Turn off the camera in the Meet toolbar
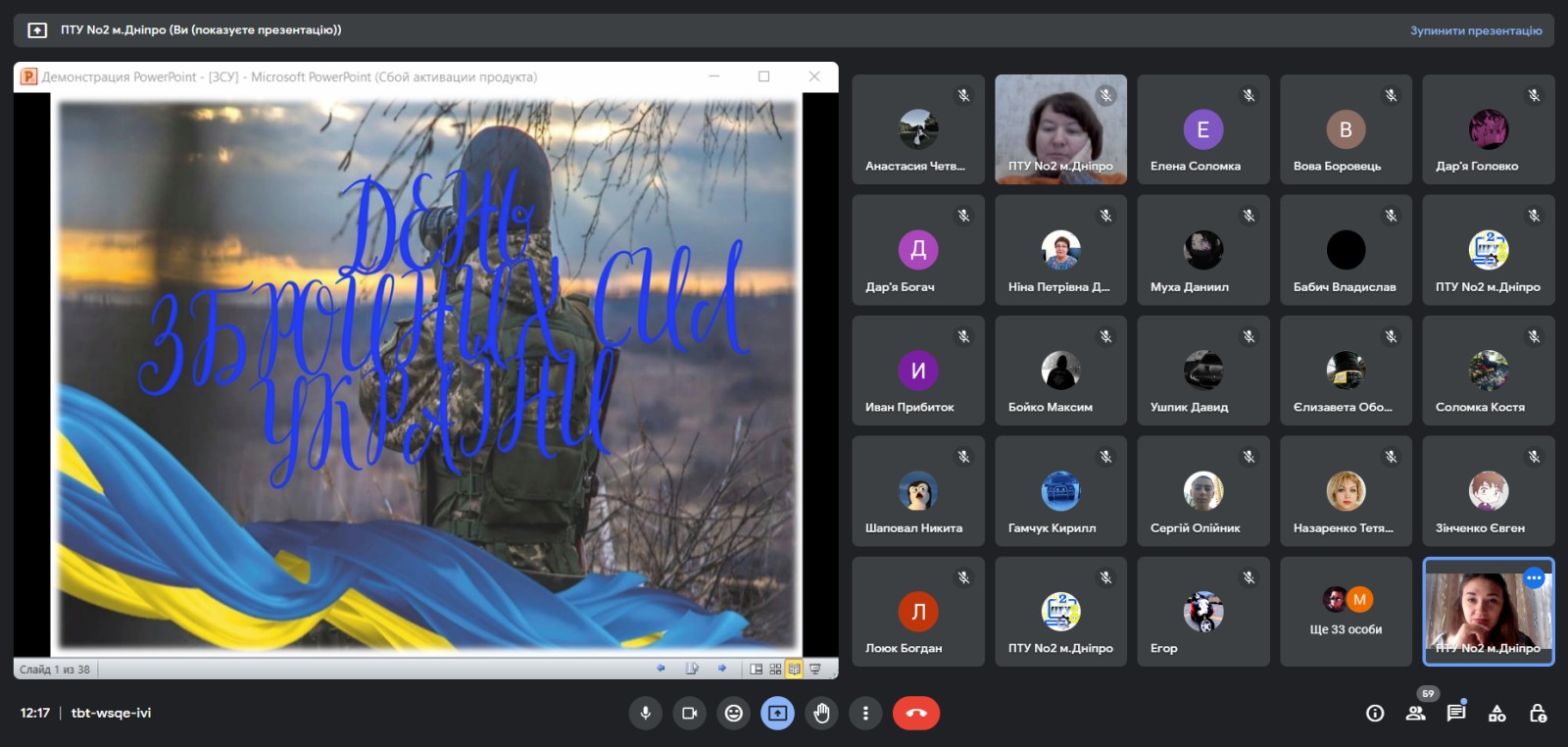The image size is (1568, 747). click(x=689, y=713)
